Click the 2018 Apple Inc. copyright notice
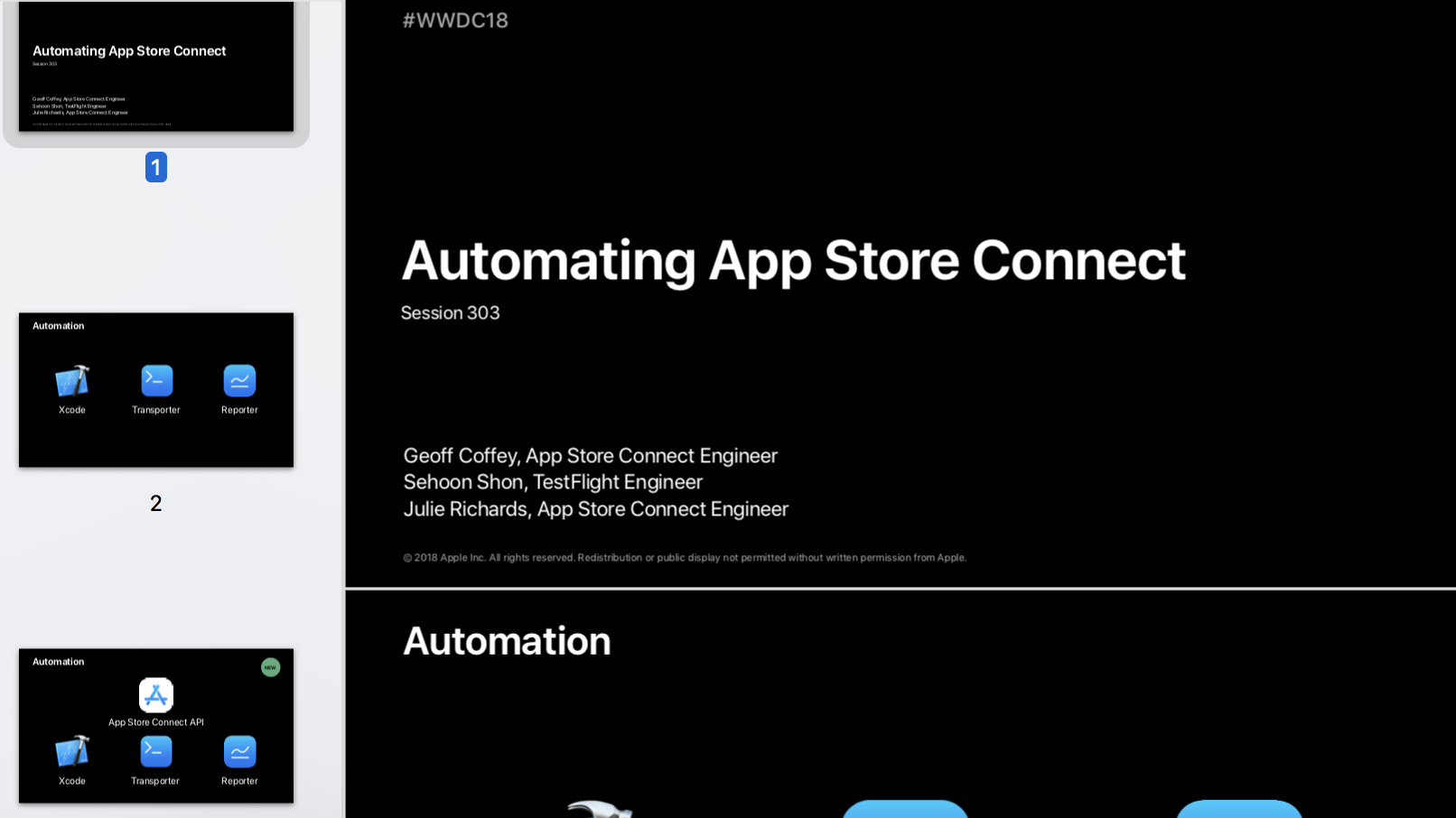This screenshot has width=1456, height=818. (x=685, y=558)
